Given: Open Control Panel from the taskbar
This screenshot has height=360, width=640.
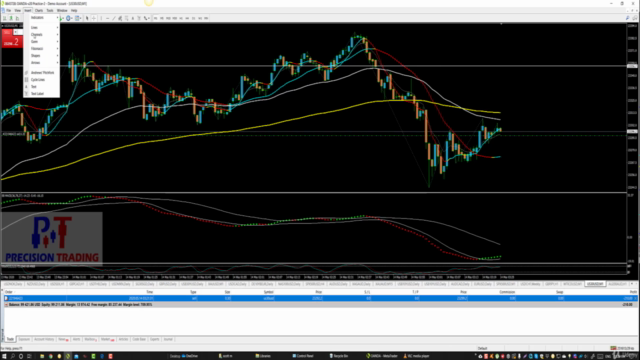Looking at the screenshot, I should pyautogui.click(x=303, y=356).
